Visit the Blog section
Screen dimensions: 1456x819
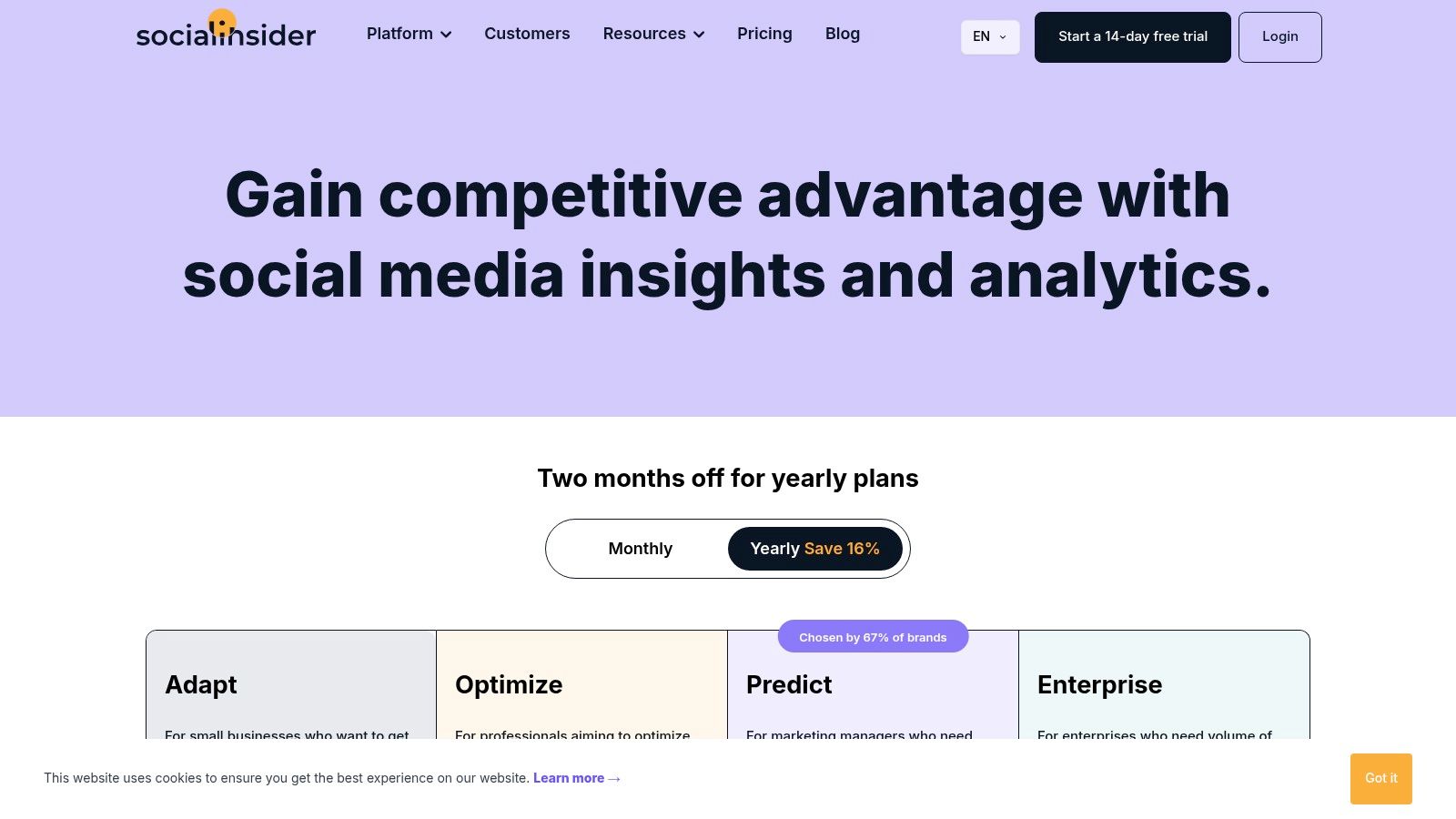click(842, 34)
